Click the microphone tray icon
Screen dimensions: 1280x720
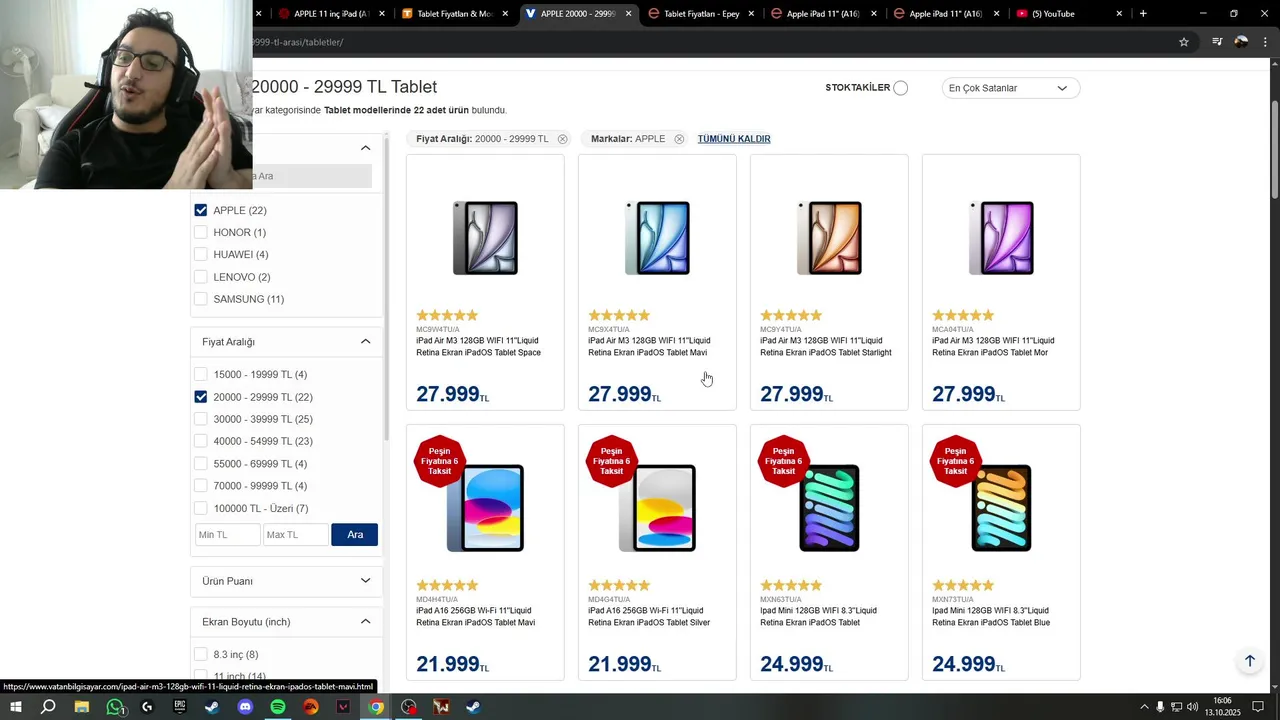(1160, 707)
